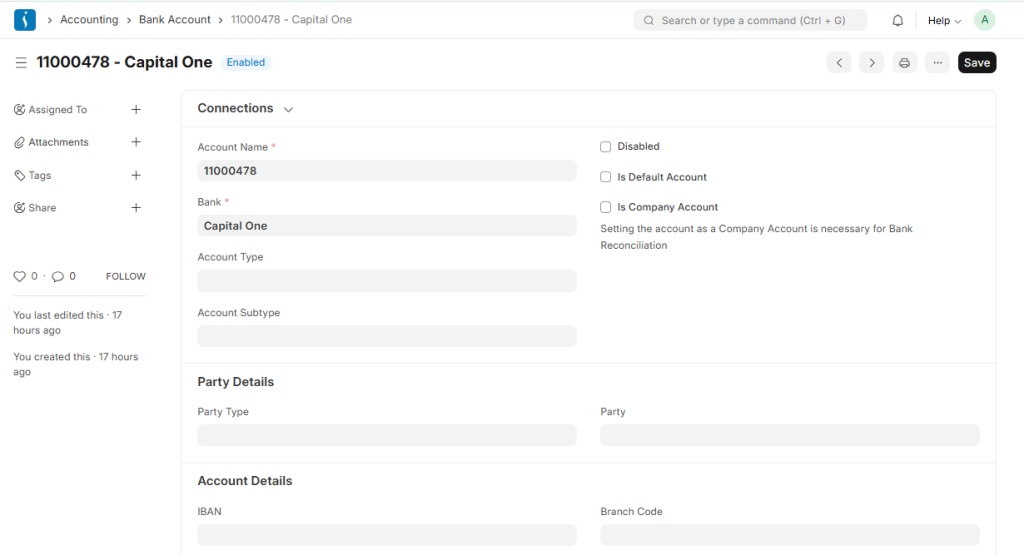Check the Disabled checkbox

click(605, 147)
